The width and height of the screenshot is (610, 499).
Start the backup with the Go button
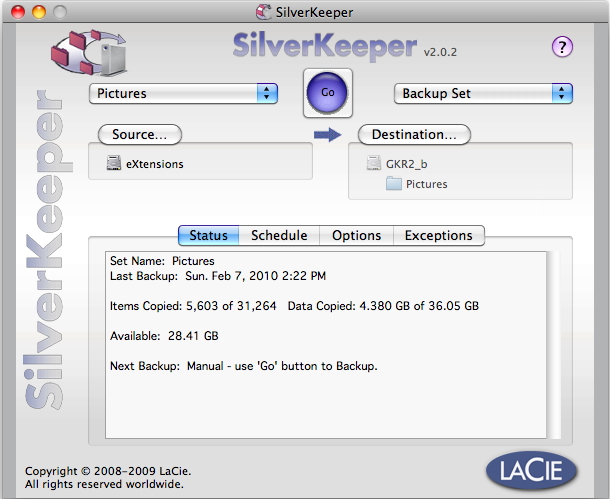pos(327,93)
